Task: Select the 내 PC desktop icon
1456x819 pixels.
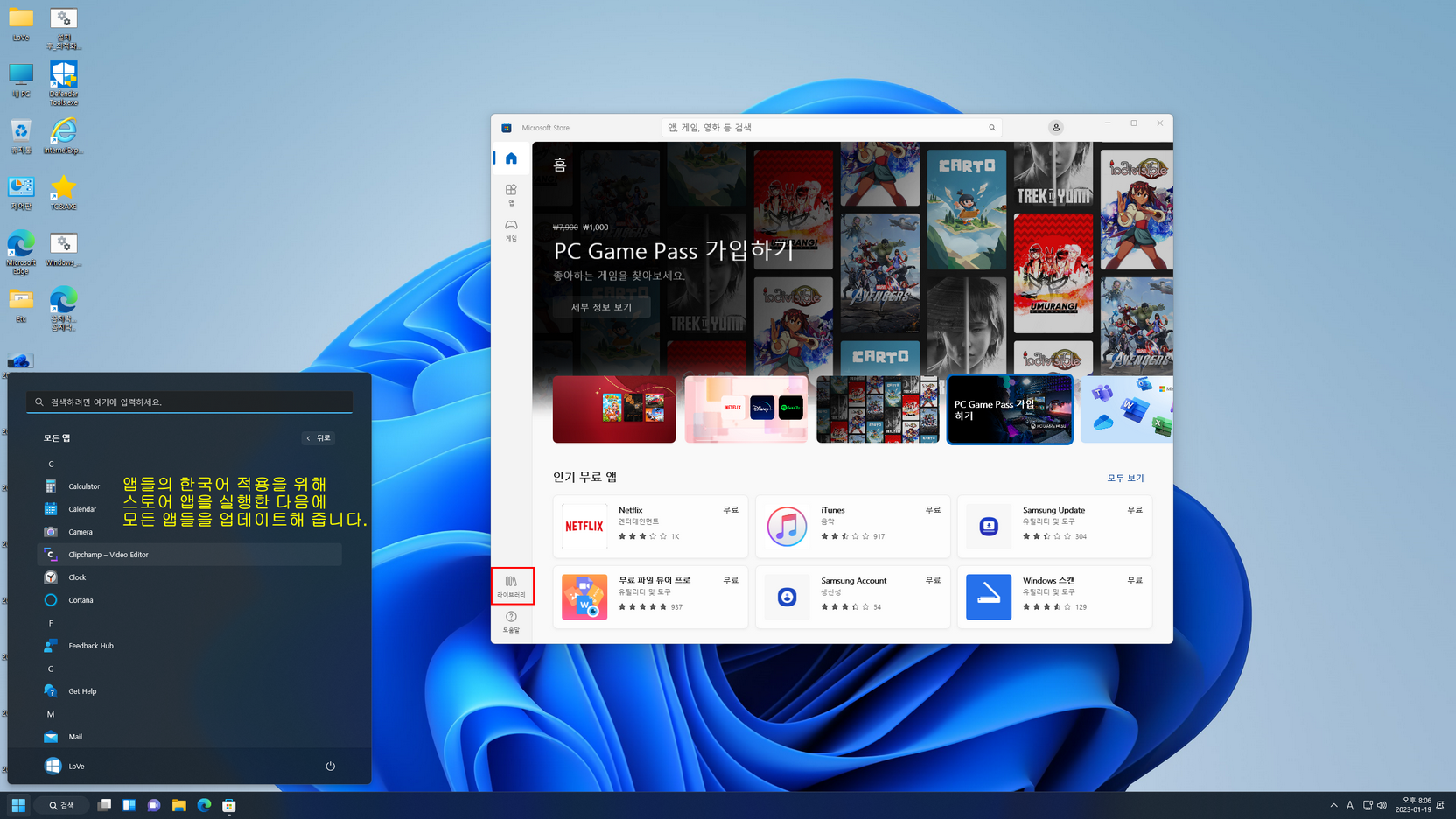Action: 21,80
